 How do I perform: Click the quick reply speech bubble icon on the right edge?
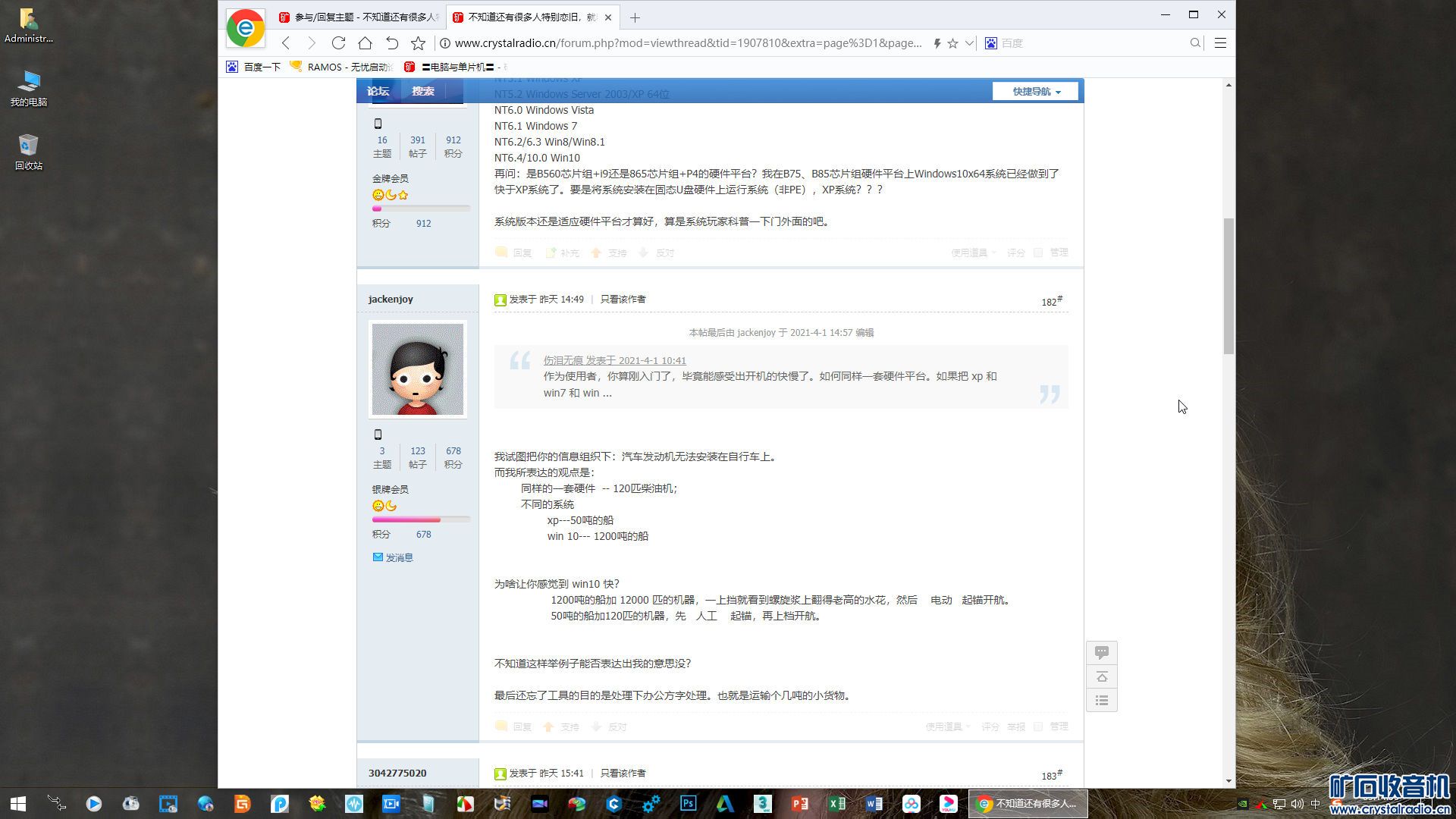[1102, 652]
